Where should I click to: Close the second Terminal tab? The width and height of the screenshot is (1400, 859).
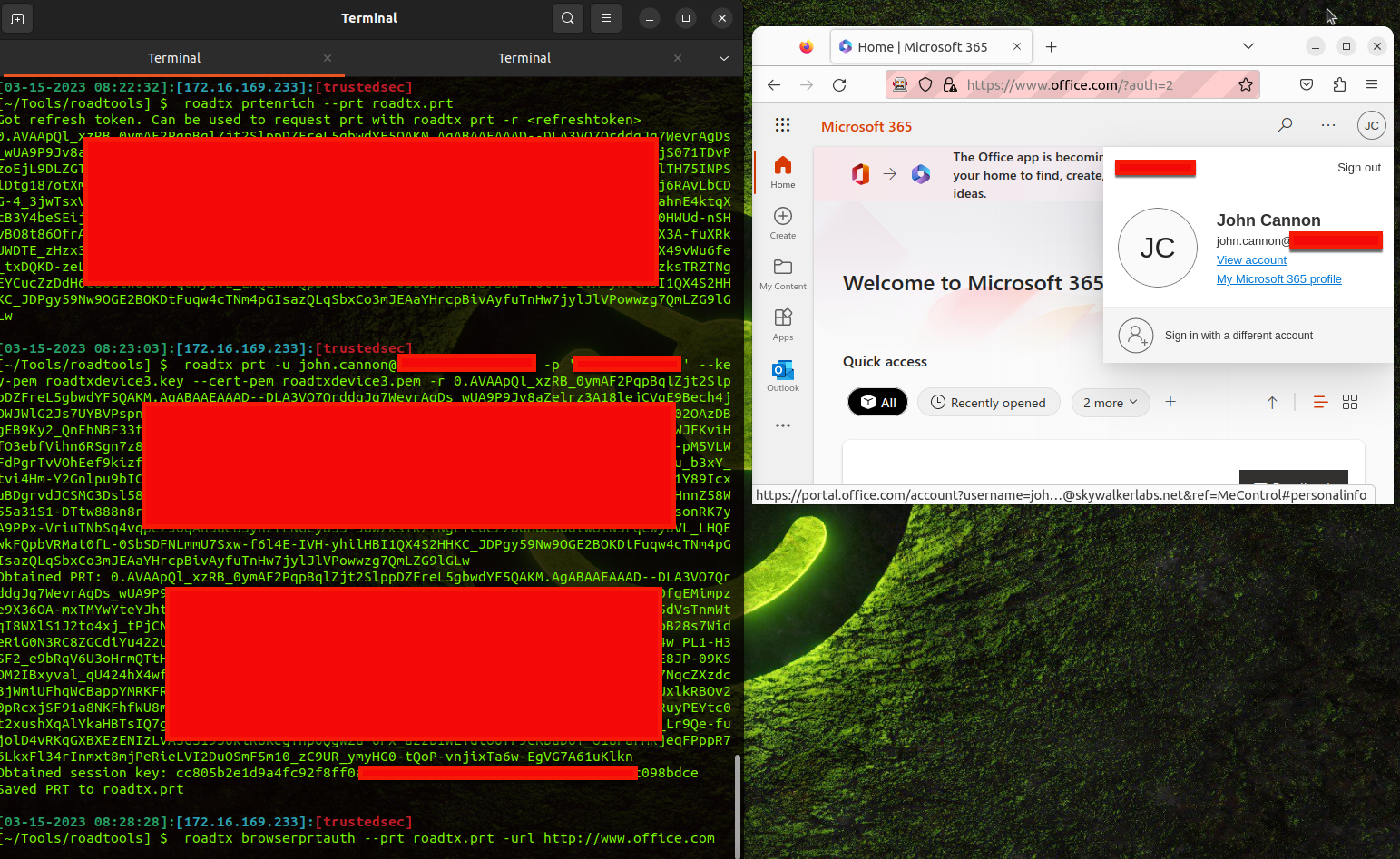677,58
